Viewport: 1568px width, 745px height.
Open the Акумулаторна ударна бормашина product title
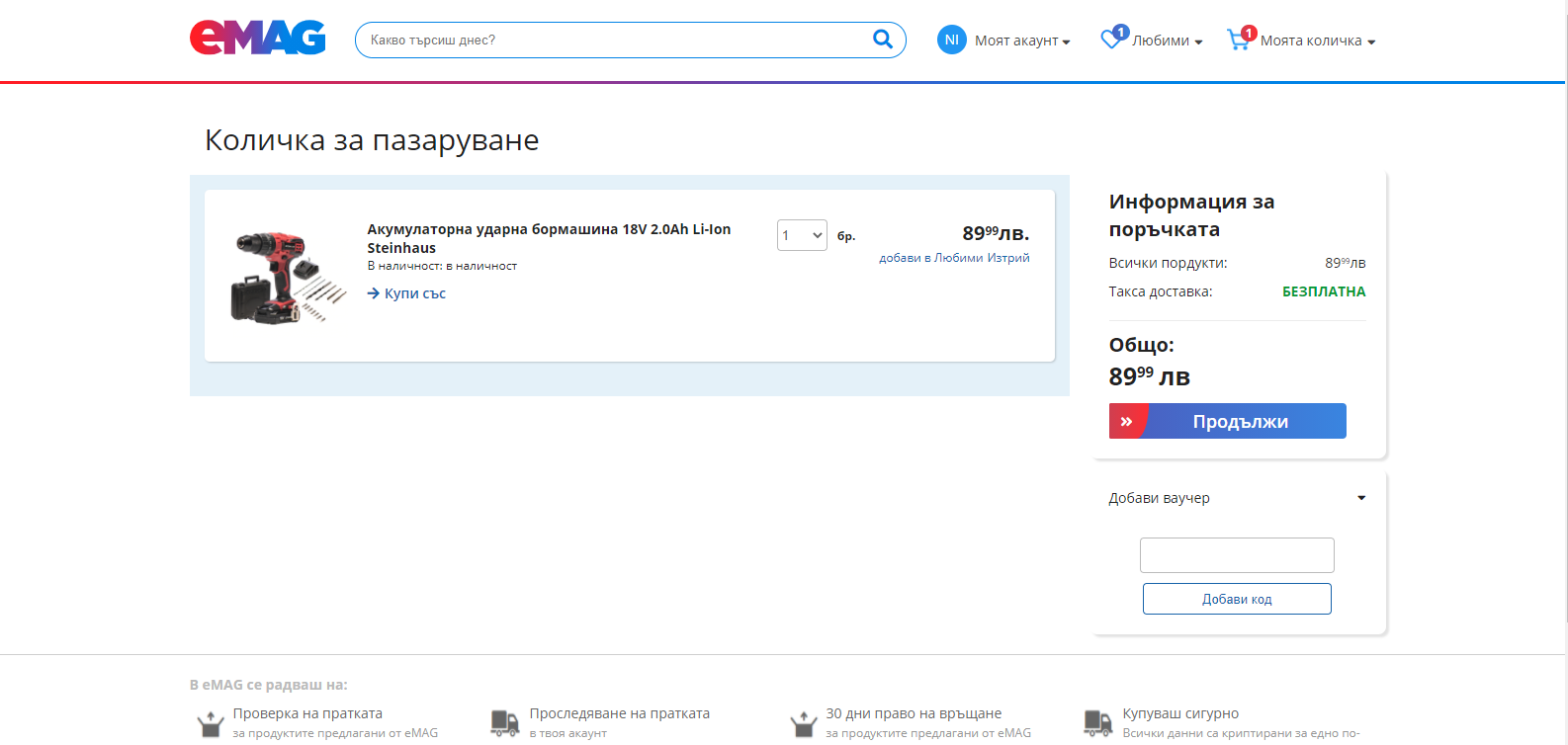549,238
